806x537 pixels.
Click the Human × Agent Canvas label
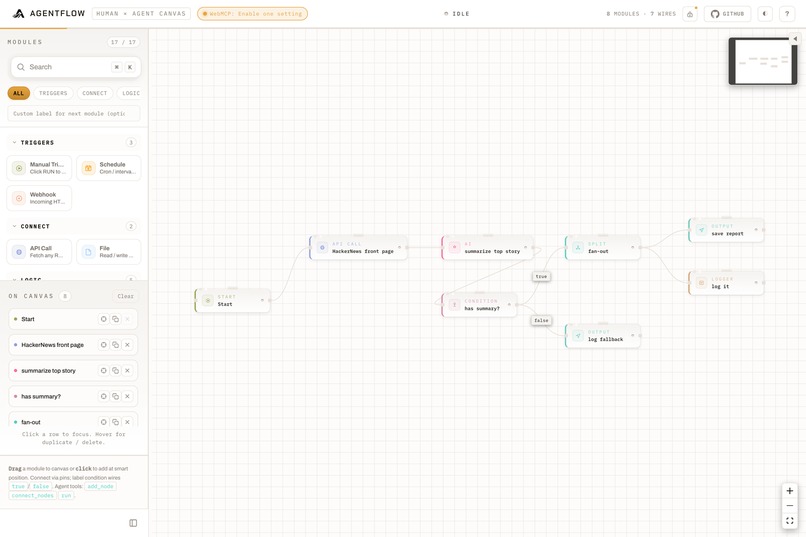(141, 14)
